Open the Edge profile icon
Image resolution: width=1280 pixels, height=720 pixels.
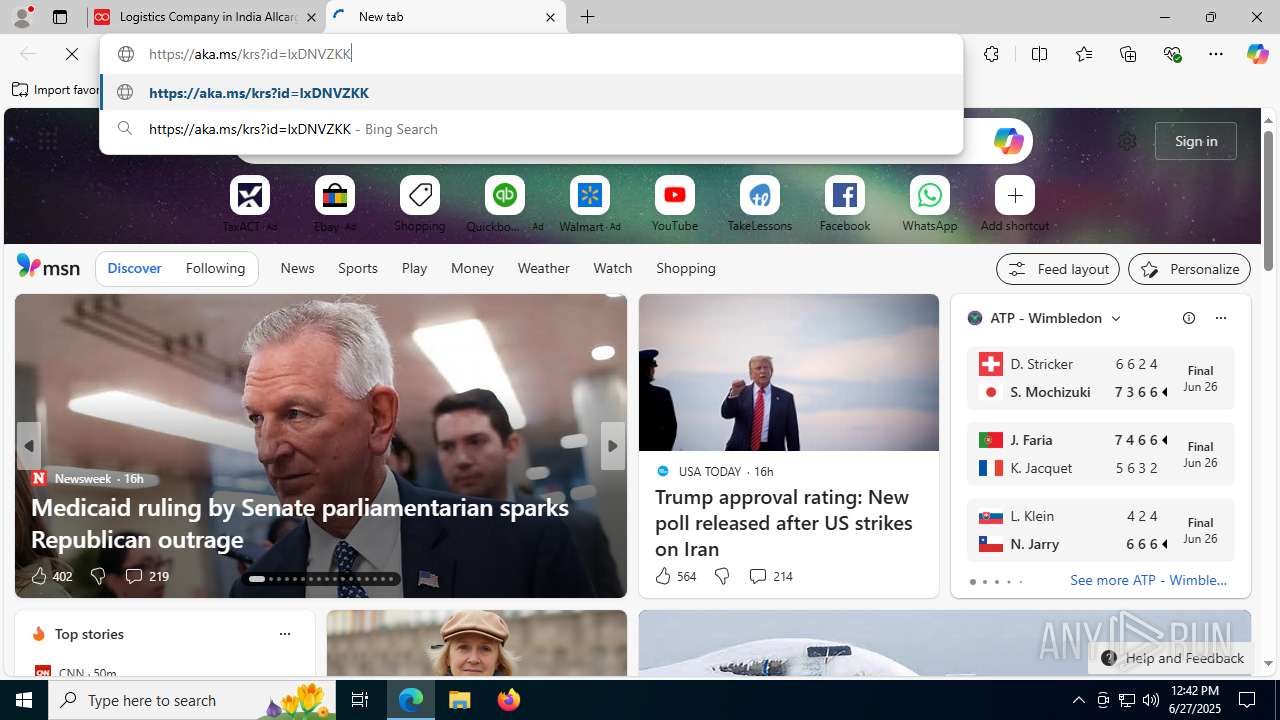[21, 17]
